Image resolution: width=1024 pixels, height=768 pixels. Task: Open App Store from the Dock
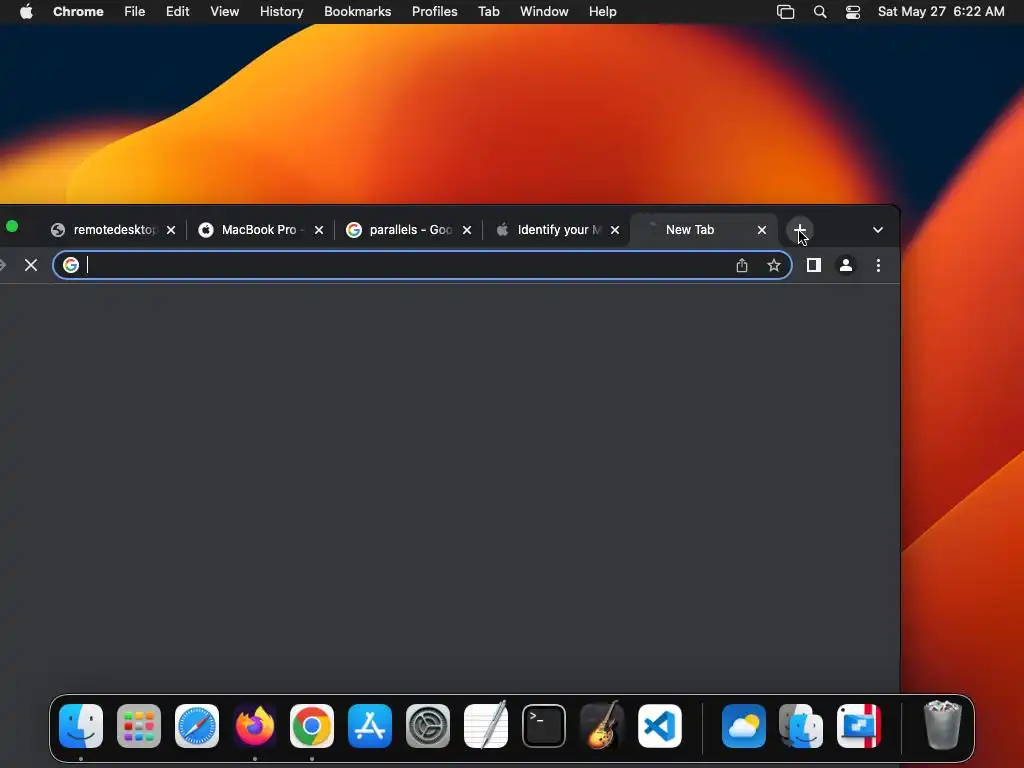tap(370, 726)
